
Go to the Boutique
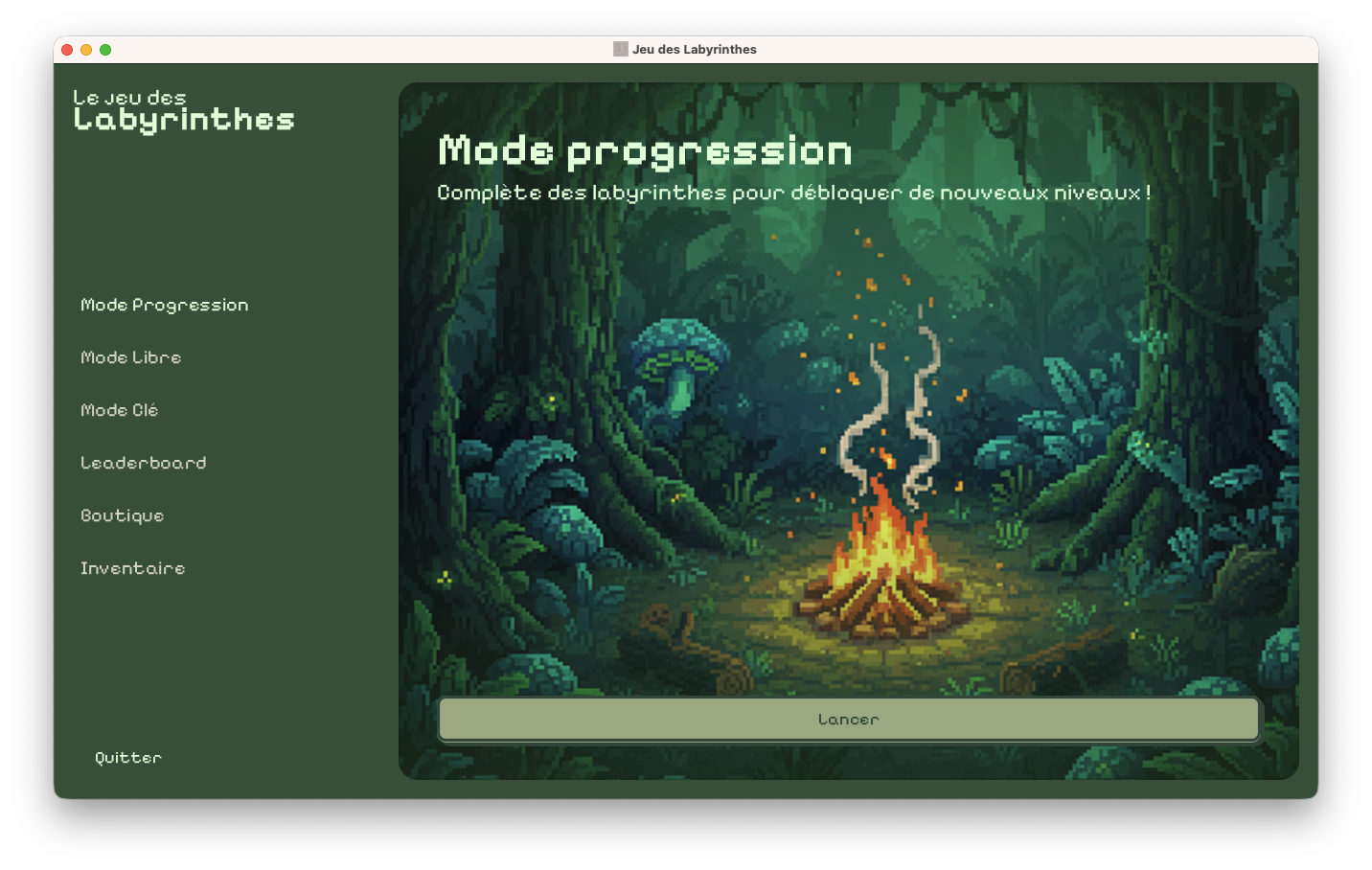pyautogui.click(x=122, y=515)
